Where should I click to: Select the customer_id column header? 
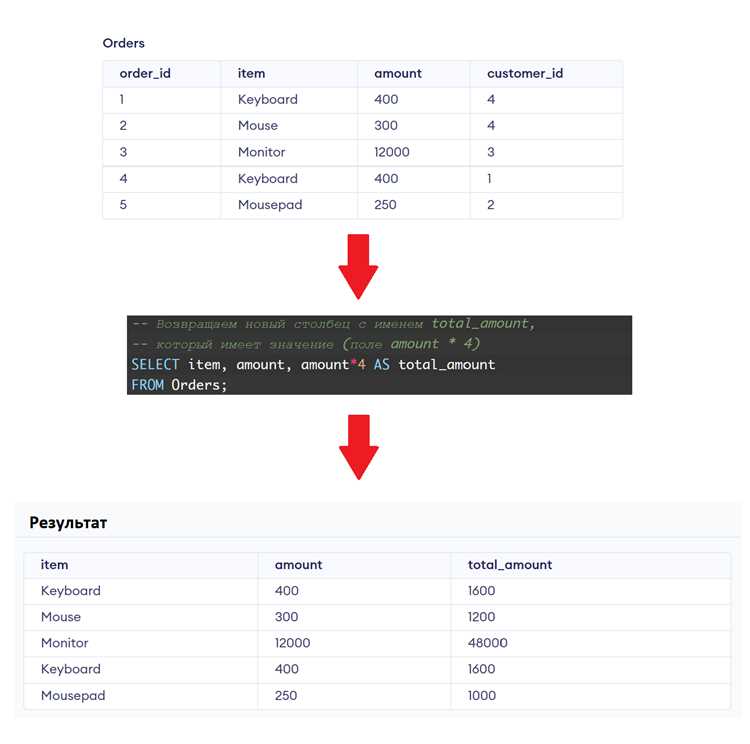pos(525,74)
